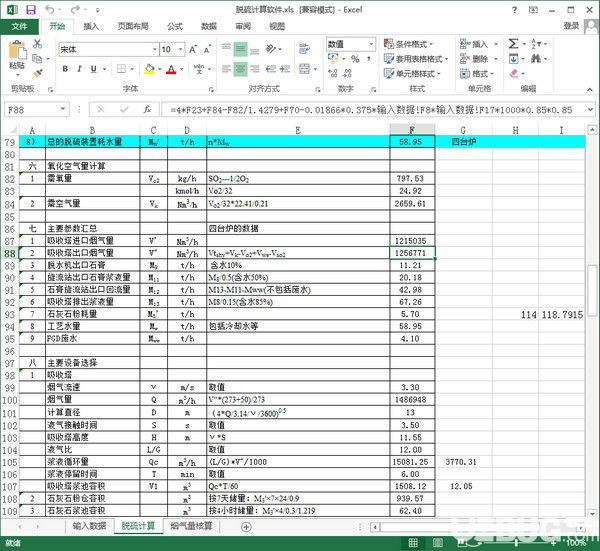Switch to 插入 ribbon tab
600x551 pixels.
(x=91, y=26)
